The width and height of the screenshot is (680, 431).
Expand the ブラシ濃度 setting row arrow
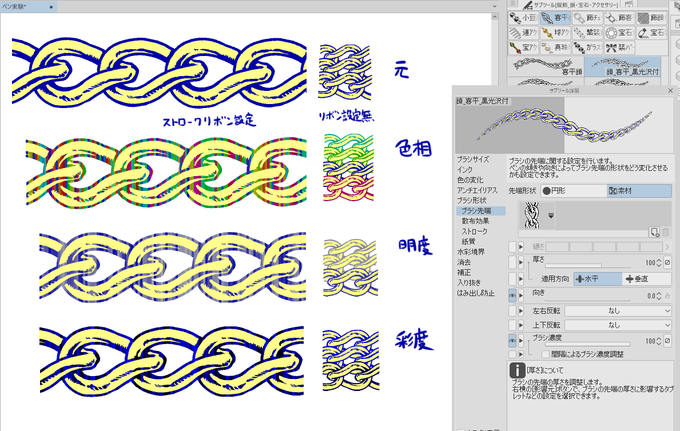pos(521,341)
